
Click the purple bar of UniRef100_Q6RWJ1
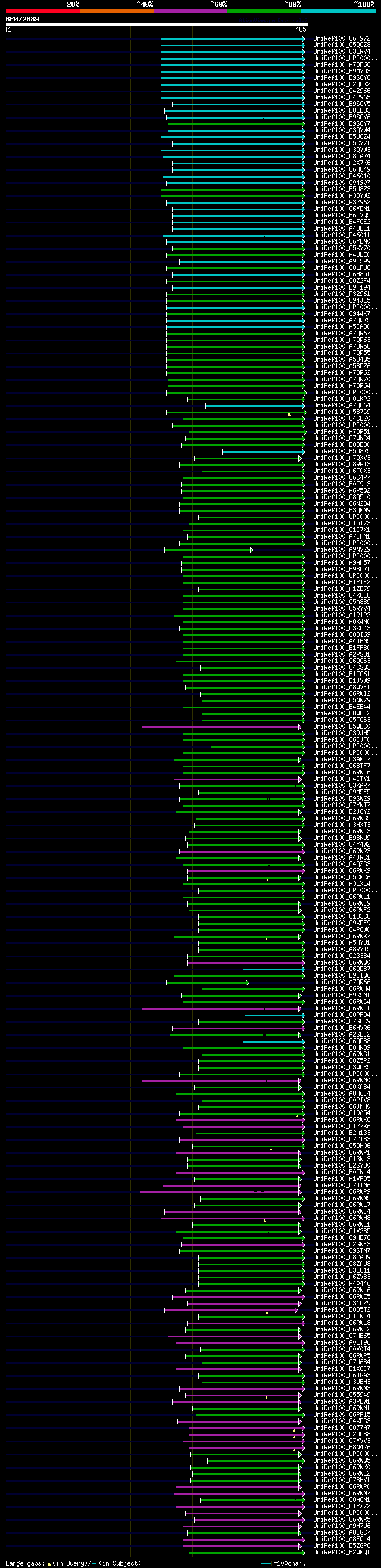[221, 1009]
